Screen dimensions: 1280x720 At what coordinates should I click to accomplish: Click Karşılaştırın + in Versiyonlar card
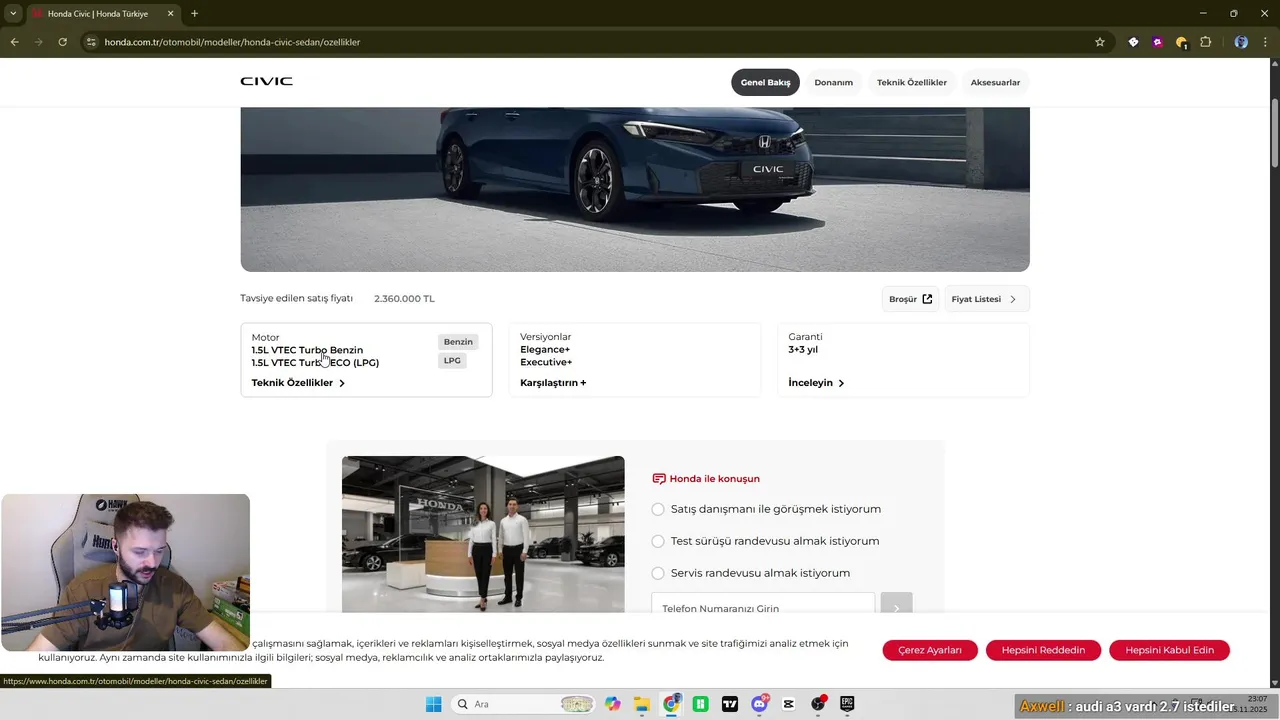553,383
